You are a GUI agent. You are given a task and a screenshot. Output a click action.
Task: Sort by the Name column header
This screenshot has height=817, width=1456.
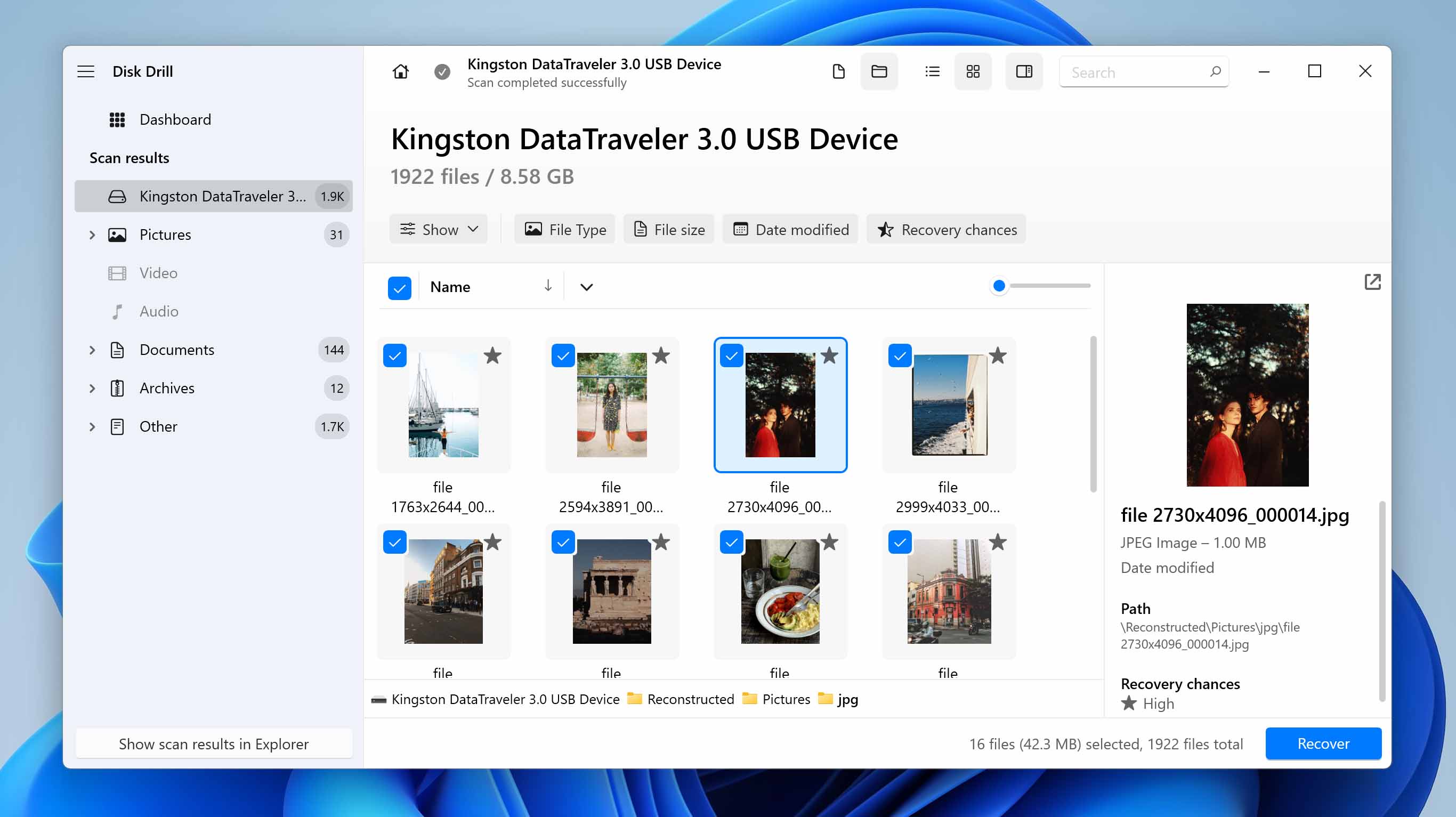[450, 287]
